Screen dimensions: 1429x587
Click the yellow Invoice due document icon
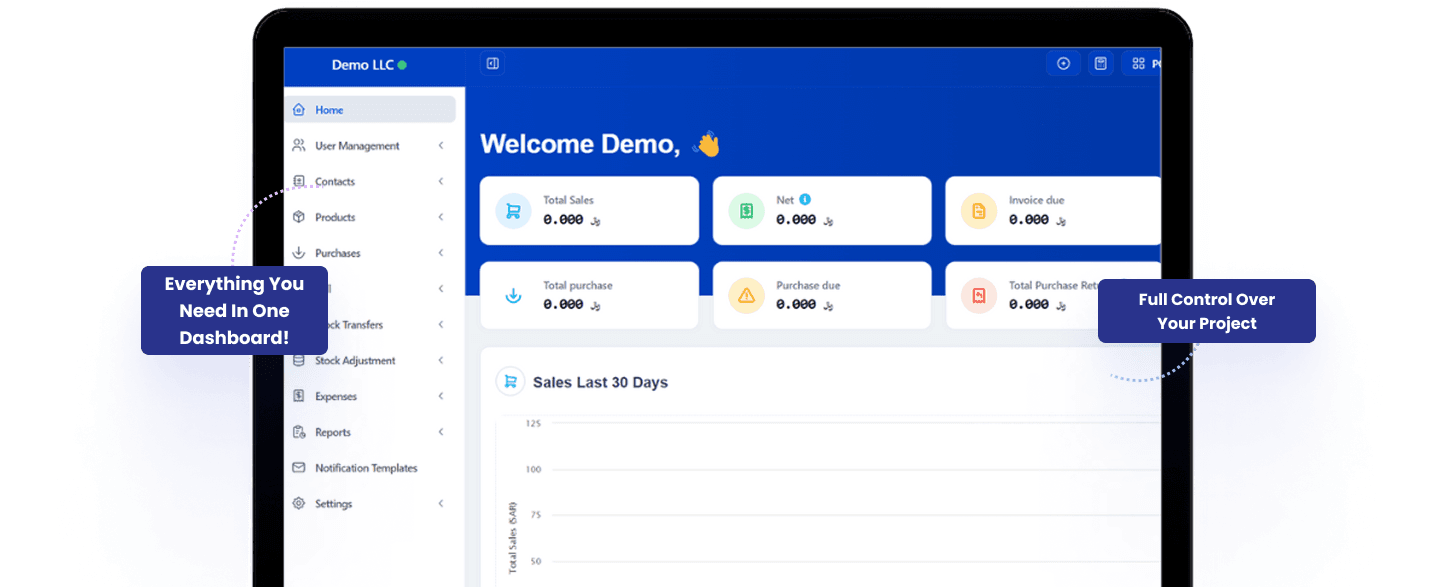[x=978, y=211]
